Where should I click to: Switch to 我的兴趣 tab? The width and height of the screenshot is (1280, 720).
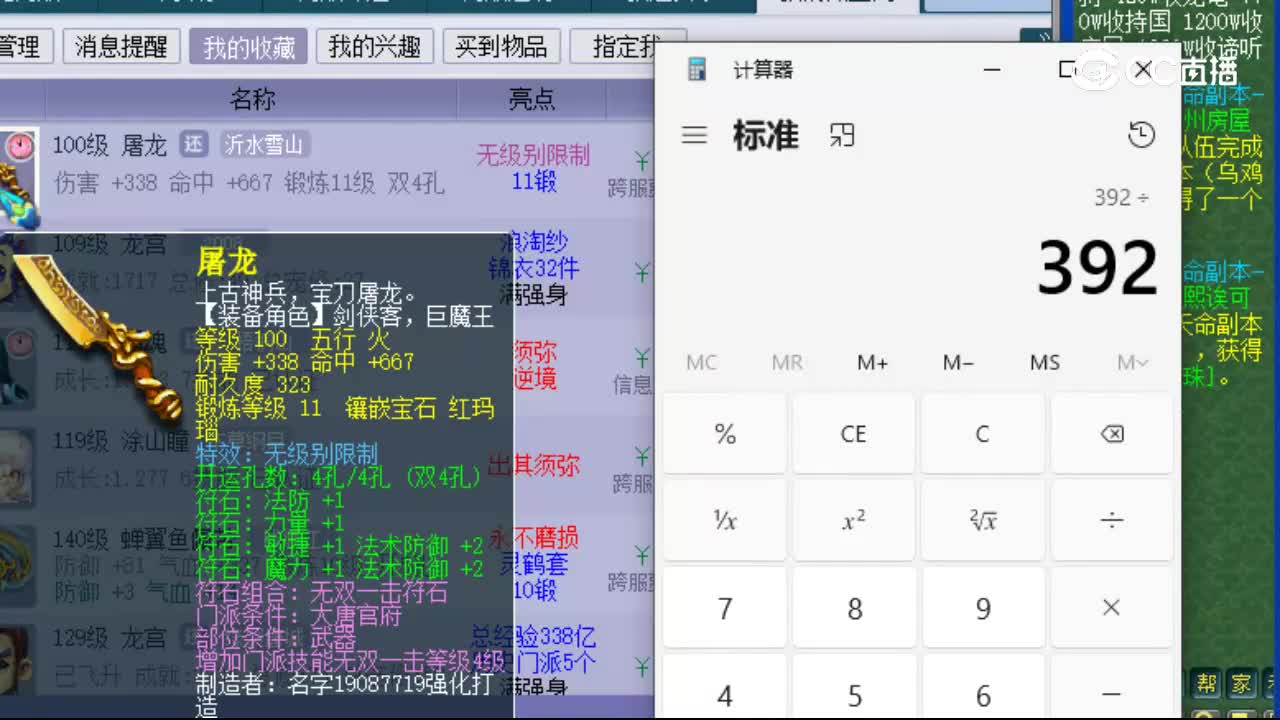pyautogui.click(x=374, y=46)
